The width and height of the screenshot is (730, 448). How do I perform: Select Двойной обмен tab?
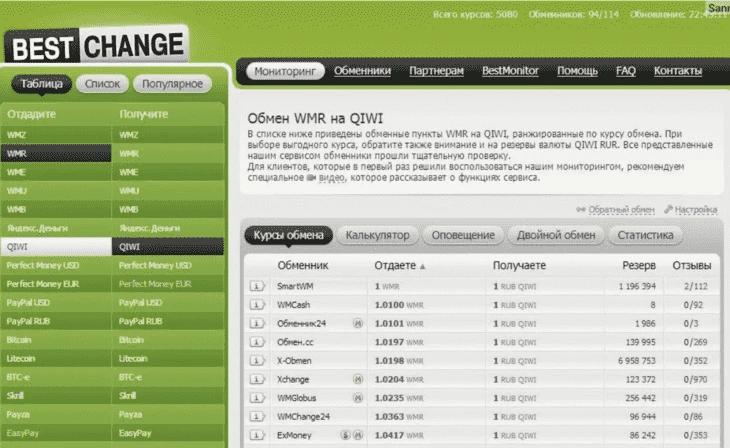point(556,235)
